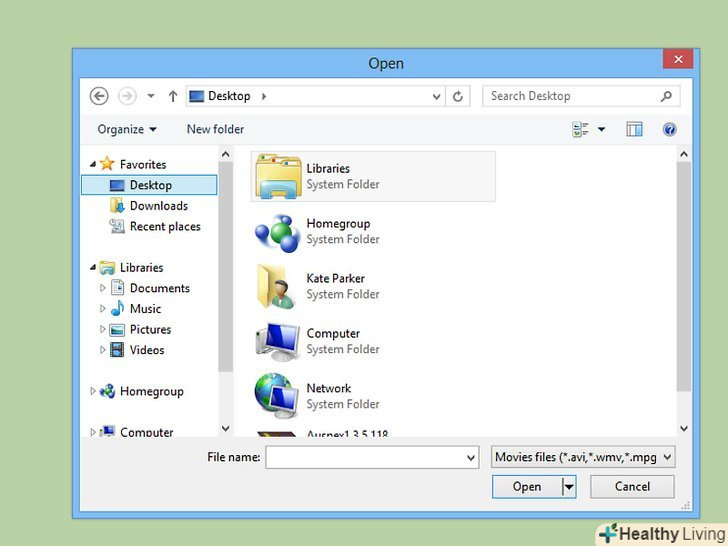Open Movies files type dropdown
728x546 pixels.
[583, 457]
